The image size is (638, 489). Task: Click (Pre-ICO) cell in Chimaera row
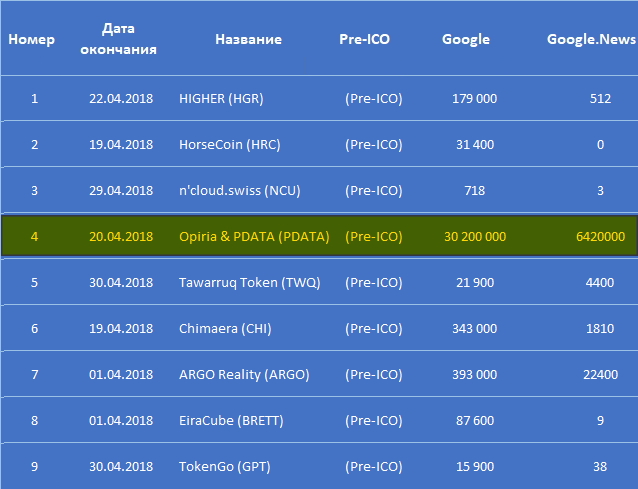pos(374,328)
